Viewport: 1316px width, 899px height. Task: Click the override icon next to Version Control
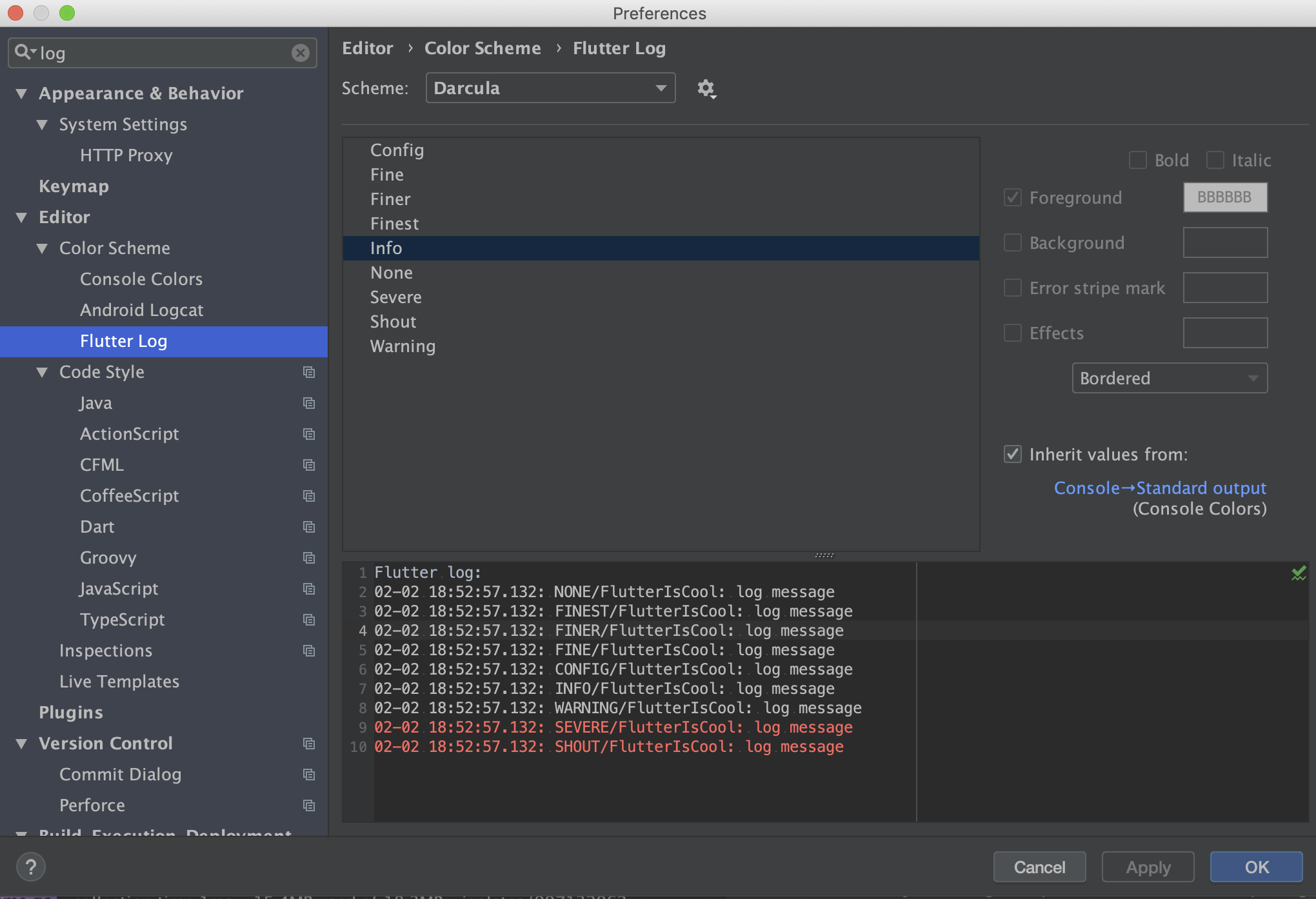309,744
